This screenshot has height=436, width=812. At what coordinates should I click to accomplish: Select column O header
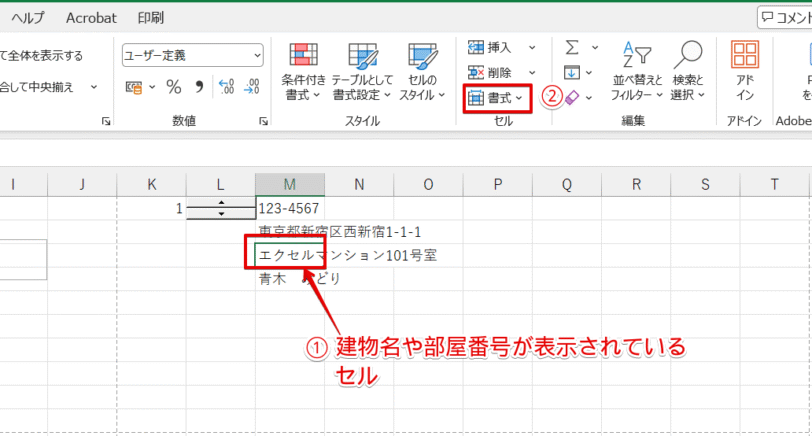pyautogui.click(x=428, y=184)
